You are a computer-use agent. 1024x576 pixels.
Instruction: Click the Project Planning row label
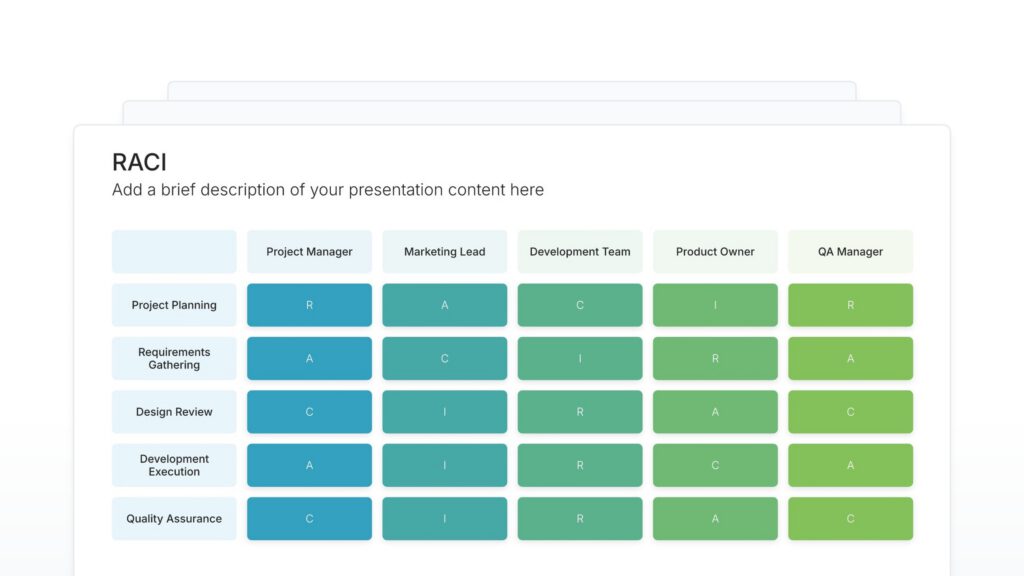[x=174, y=305]
